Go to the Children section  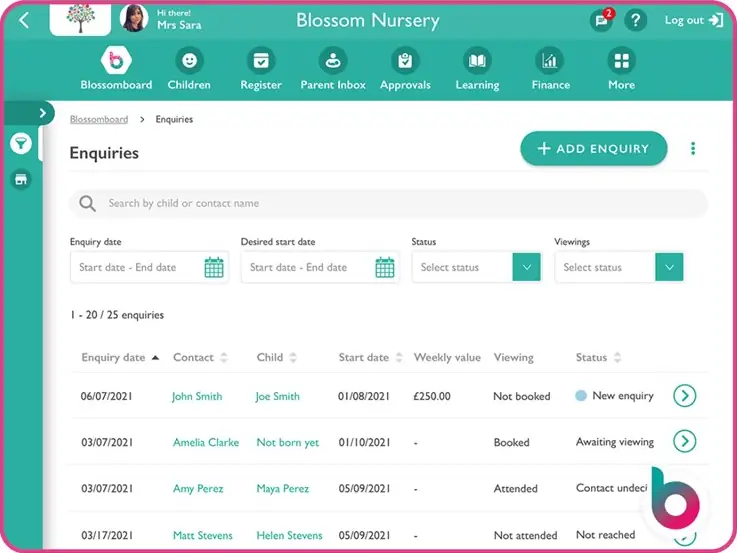pyautogui.click(x=189, y=68)
